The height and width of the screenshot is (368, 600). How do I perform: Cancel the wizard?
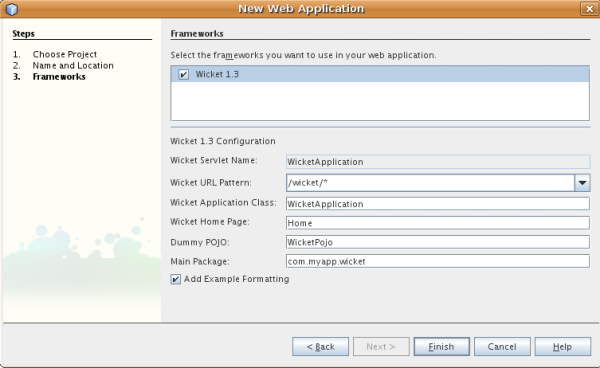point(502,347)
